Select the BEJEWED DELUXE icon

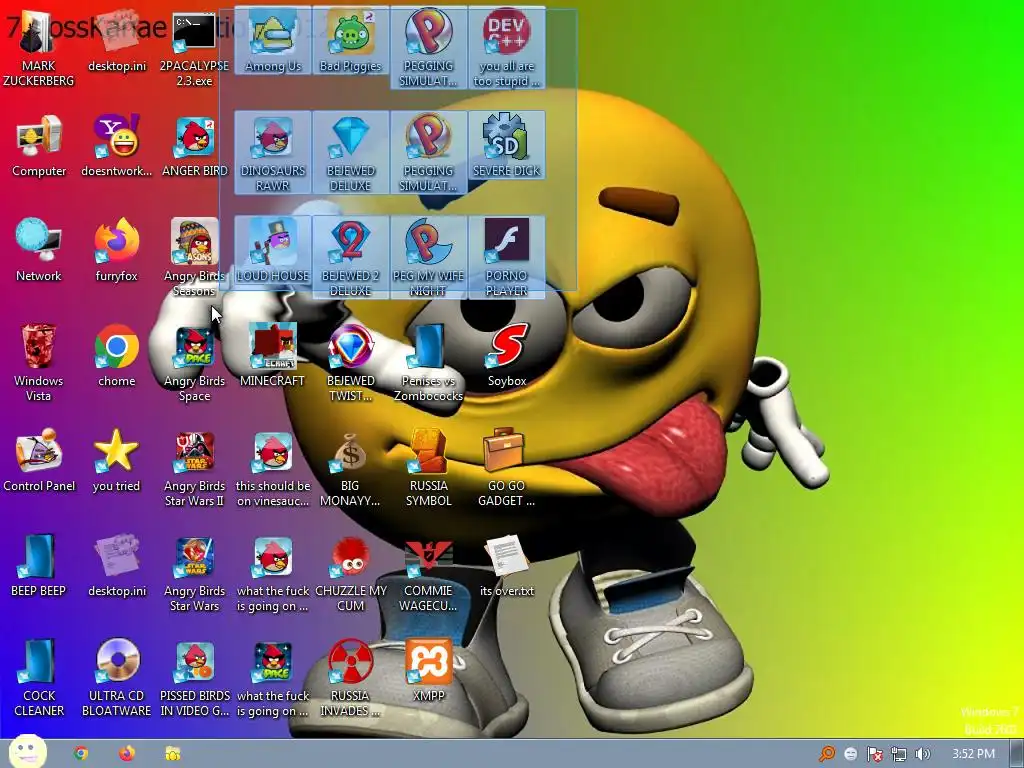coord(351,152)
